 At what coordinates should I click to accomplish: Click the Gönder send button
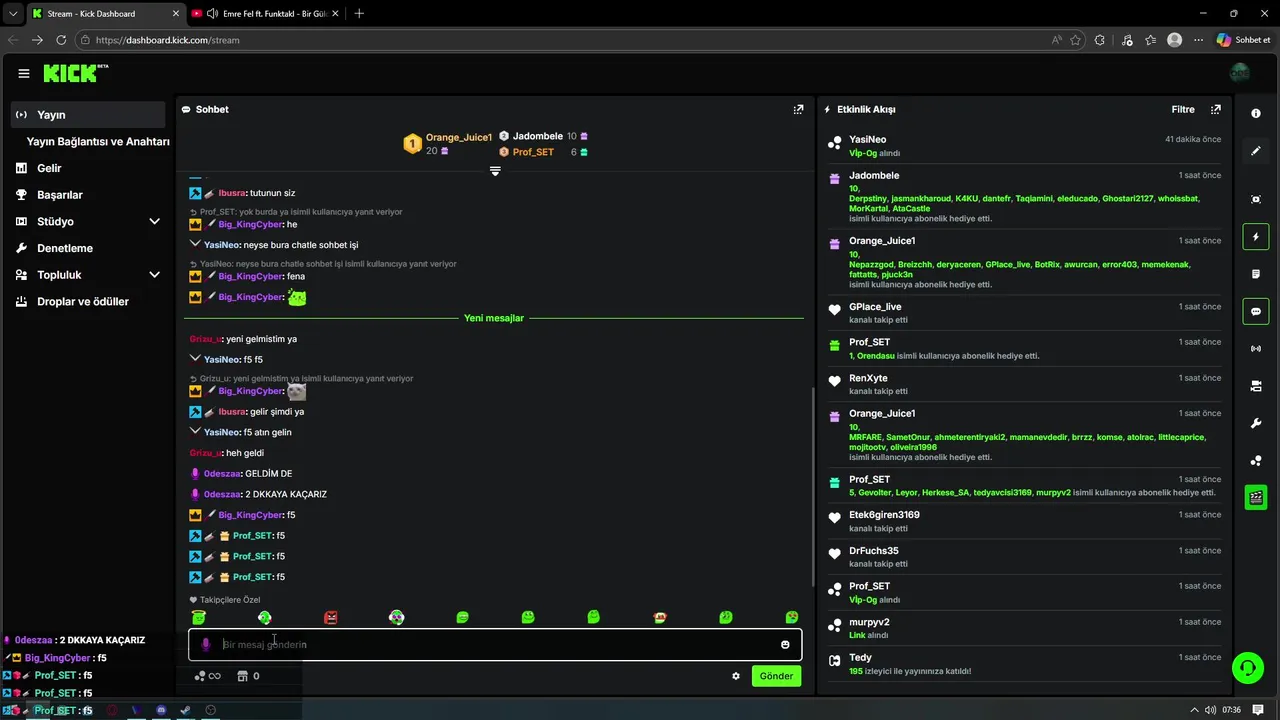pos(776,676)
